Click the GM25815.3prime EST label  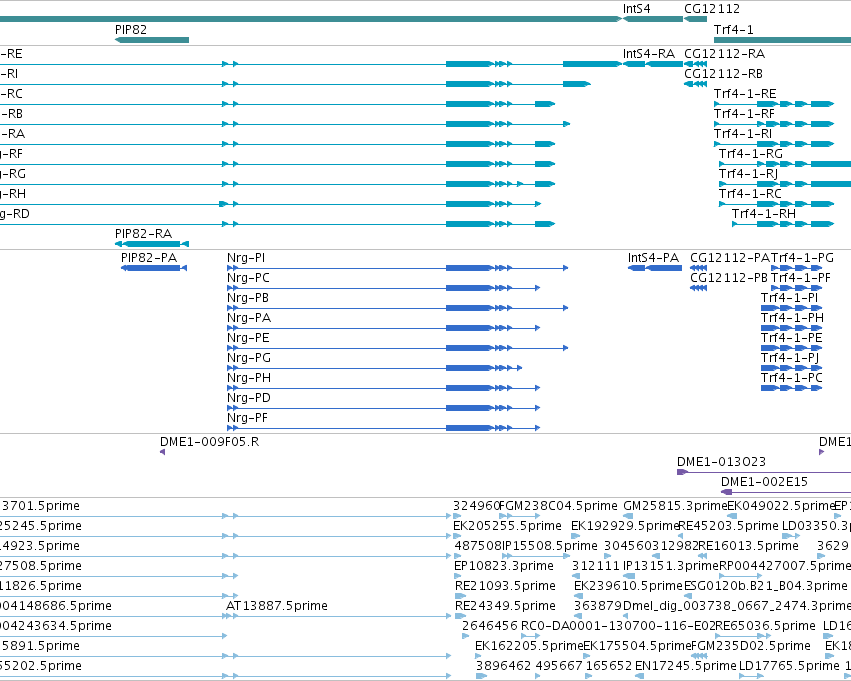click(675, 506)
